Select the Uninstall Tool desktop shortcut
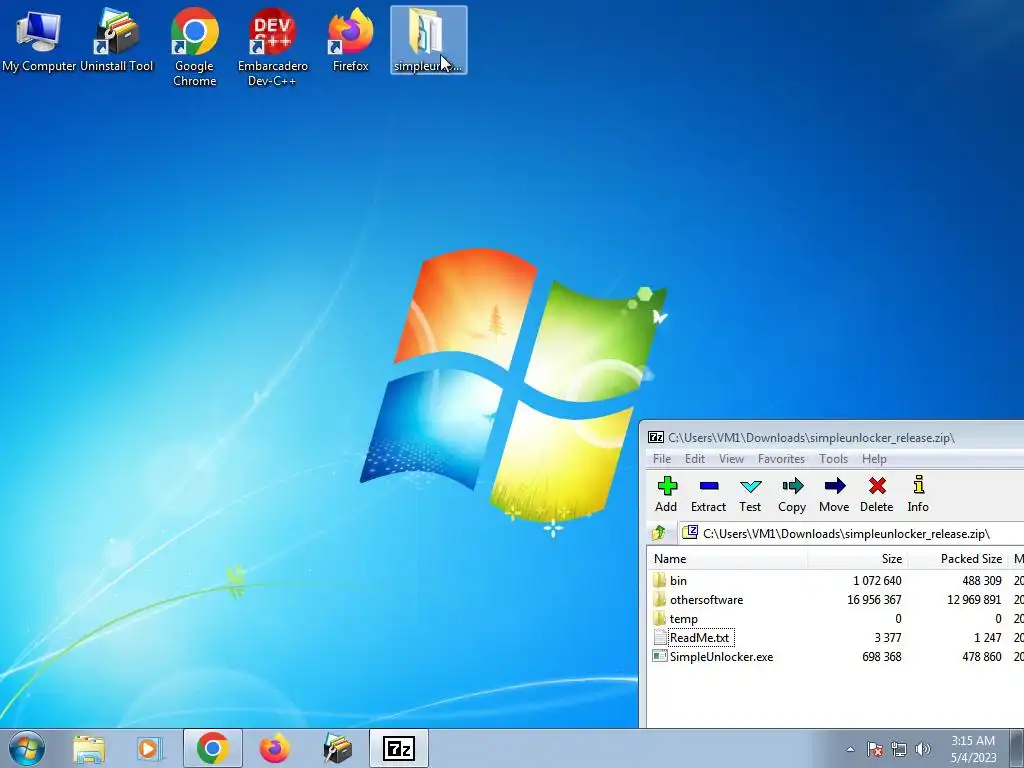 pos(117,40)
